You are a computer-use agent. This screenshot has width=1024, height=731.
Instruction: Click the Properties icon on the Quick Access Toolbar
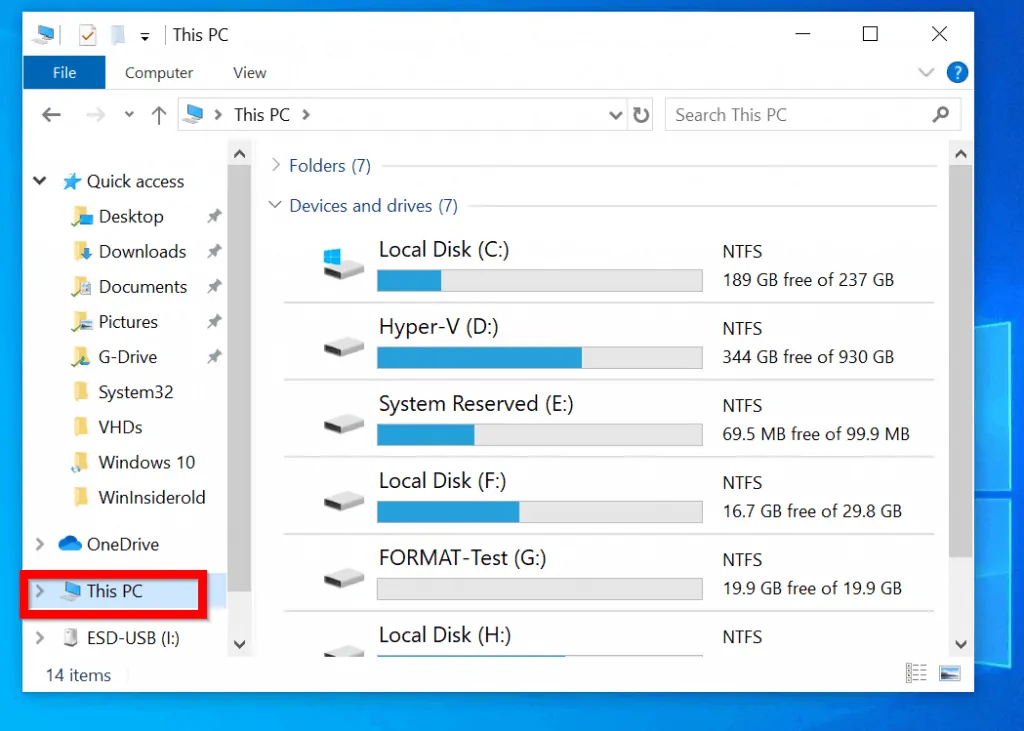point(86,33)
